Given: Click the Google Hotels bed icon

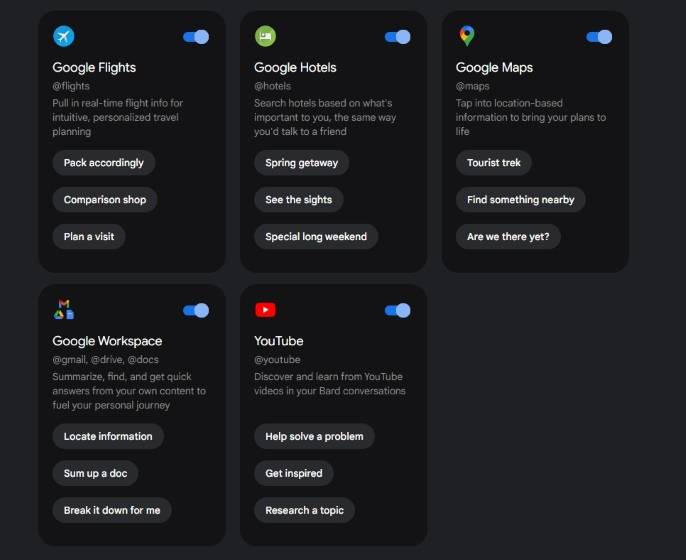Looking at the screenshot, I should [265, 37].
